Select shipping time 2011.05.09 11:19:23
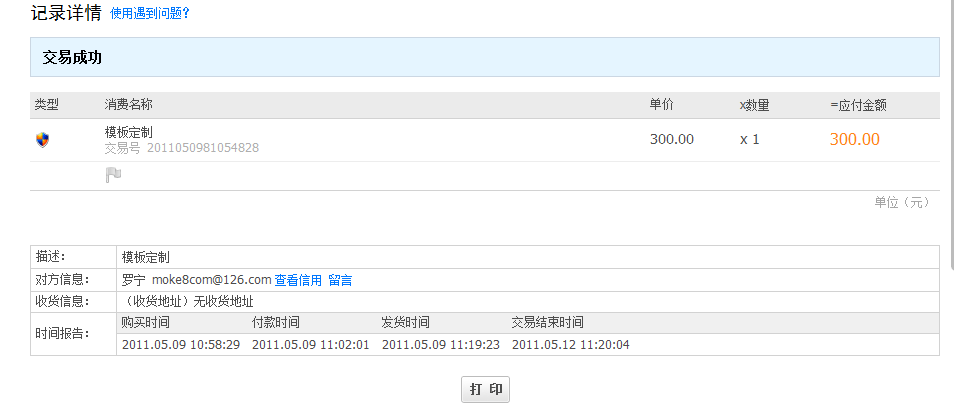954x416 pixels. coord(441,345)
